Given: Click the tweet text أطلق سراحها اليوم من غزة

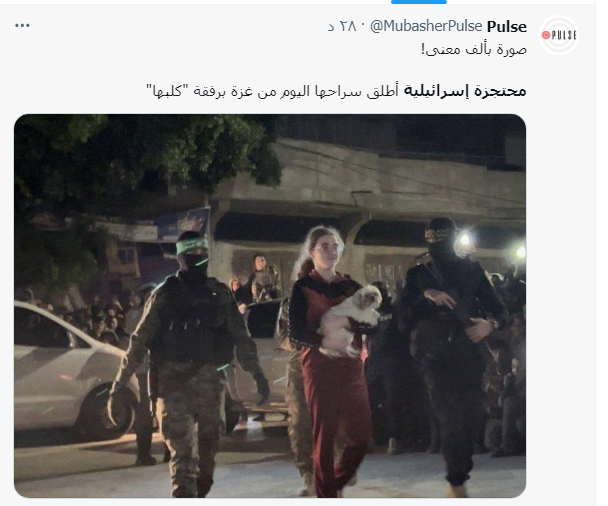Looking at the screenshot, I should (x=312, y=91).
